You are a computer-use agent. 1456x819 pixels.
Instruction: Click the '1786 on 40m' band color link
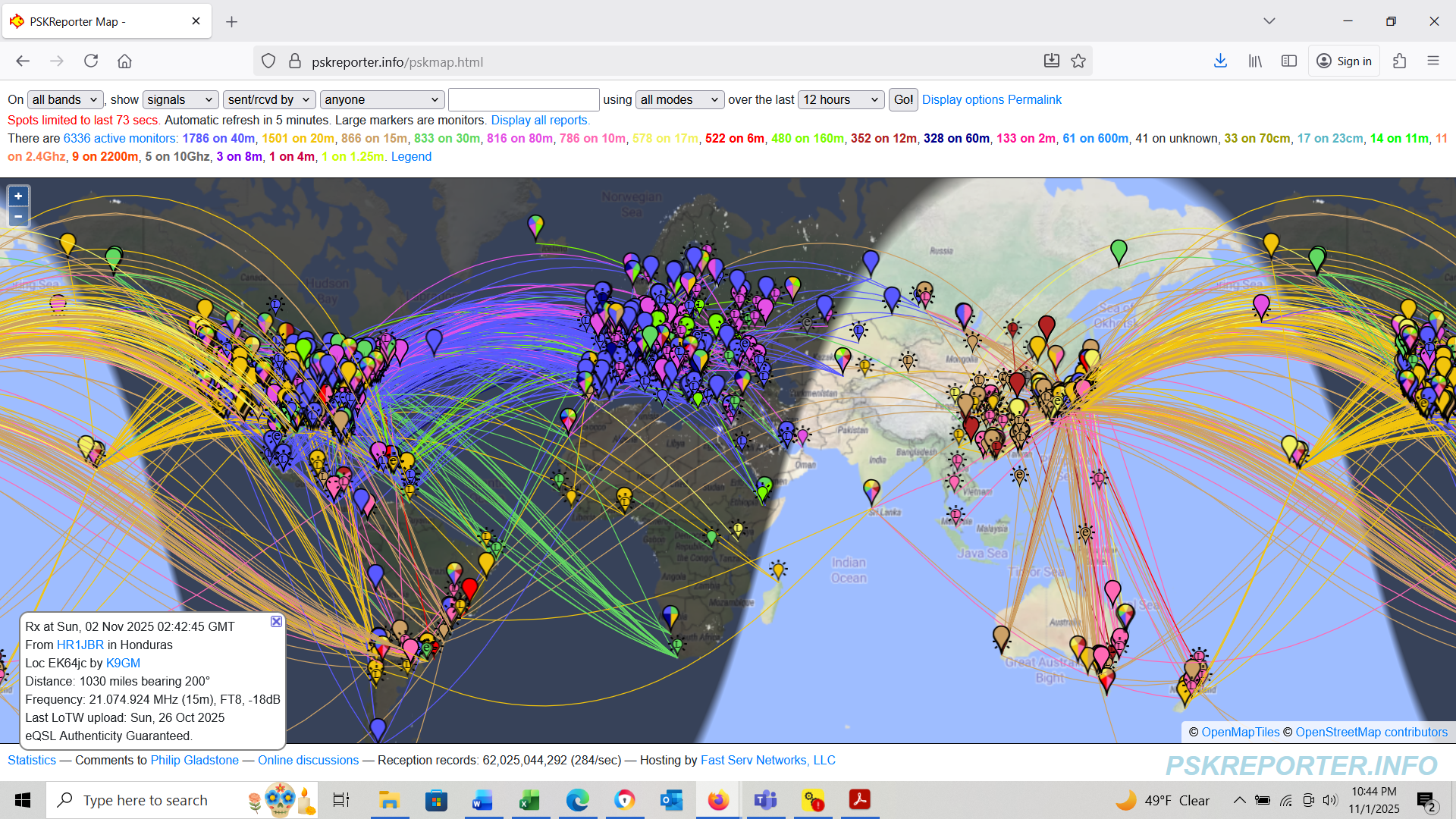(218, 138)
